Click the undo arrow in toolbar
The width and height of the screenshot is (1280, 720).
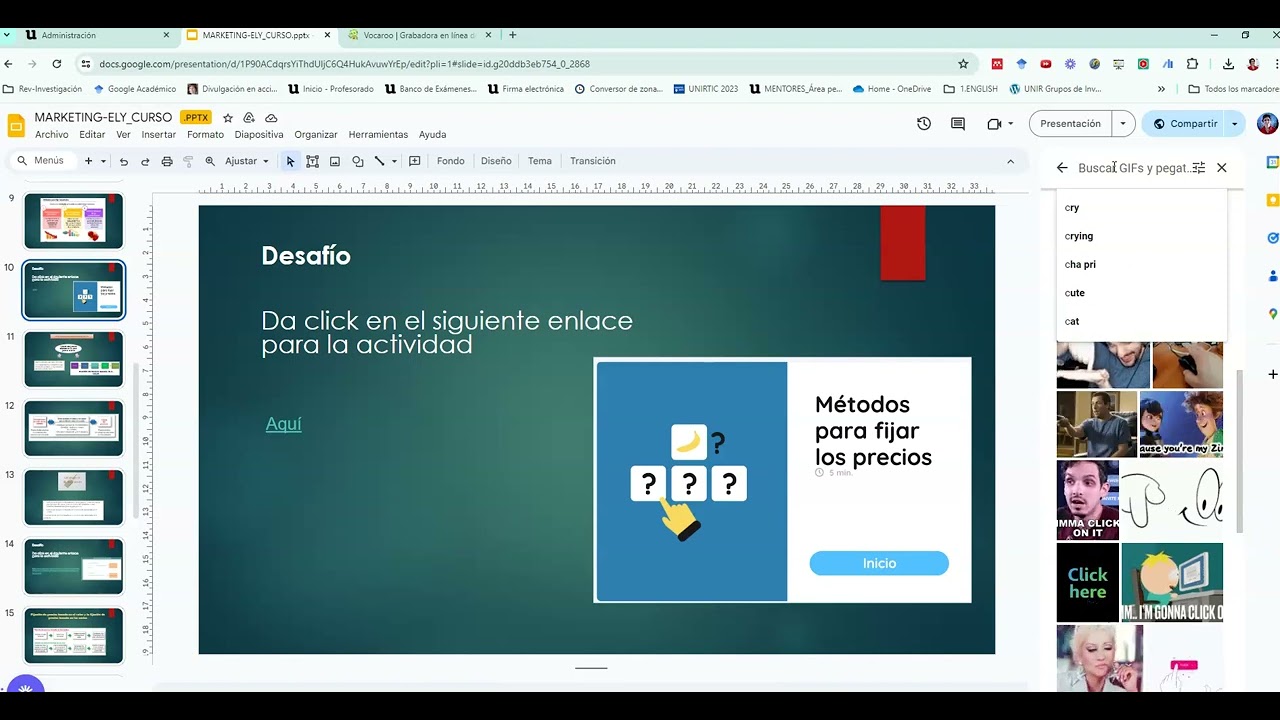(x=123, y=161)
